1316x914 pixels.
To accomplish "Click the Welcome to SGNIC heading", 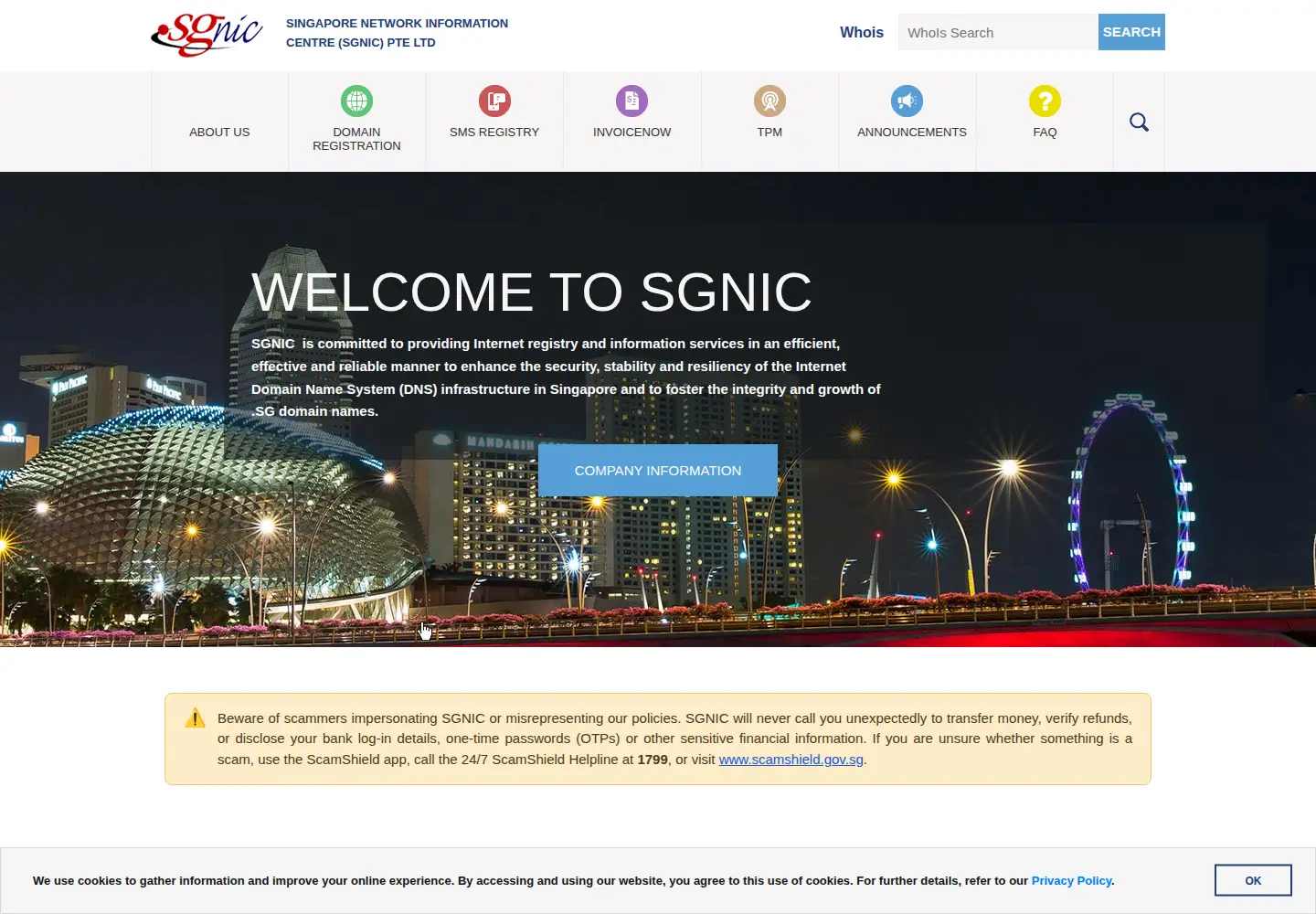I will [x=532, y=292].
